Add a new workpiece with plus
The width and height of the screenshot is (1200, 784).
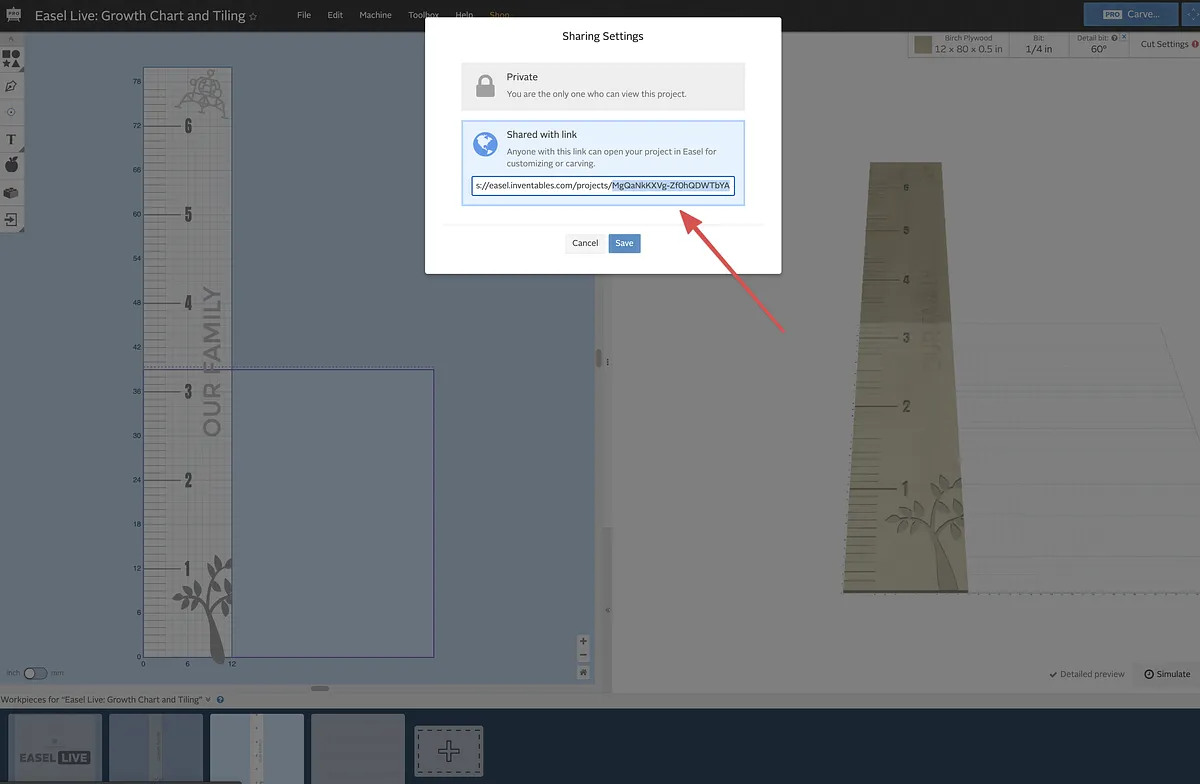(449, 750)
